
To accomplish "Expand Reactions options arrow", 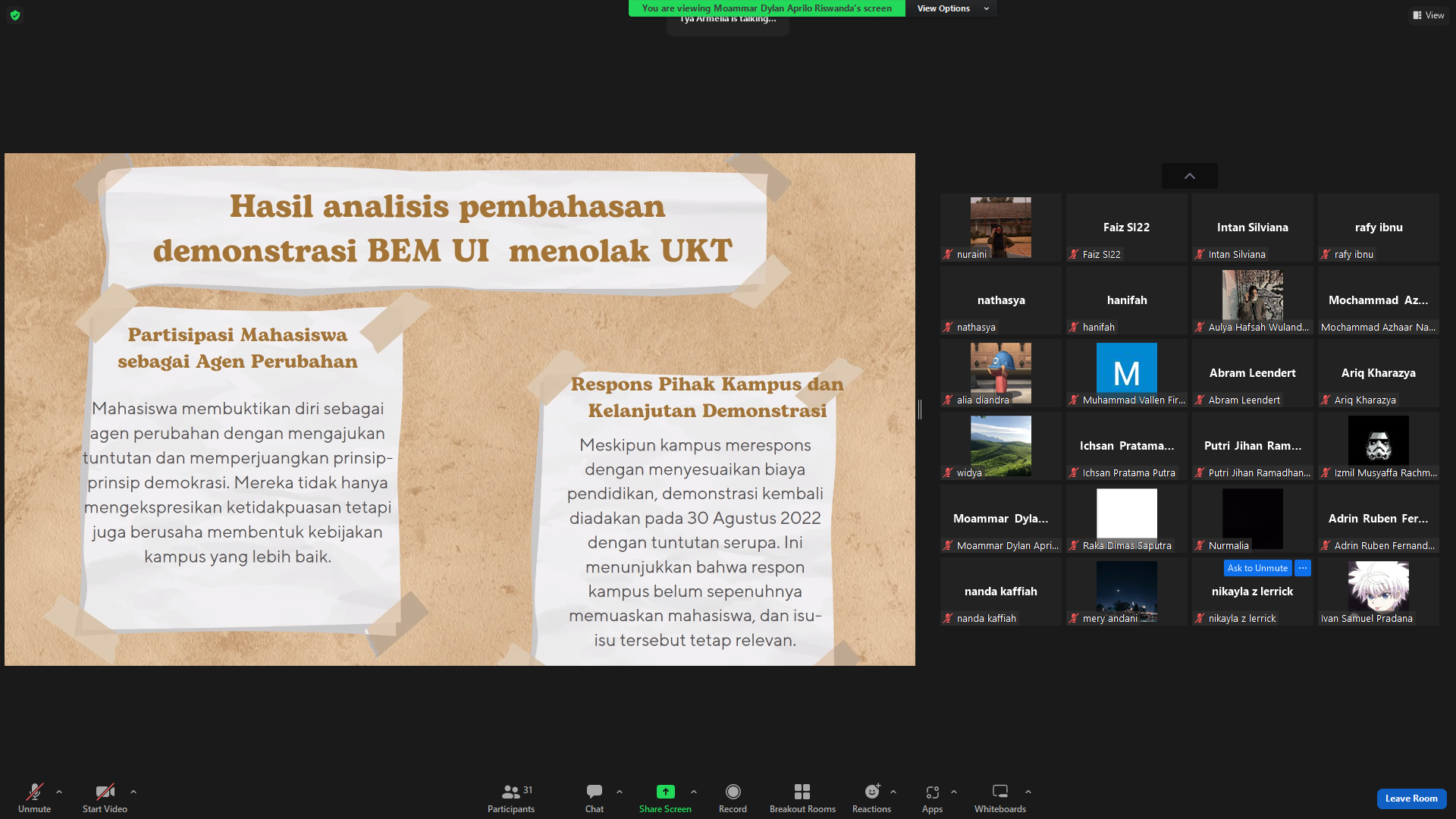I will click(x=893, y=792).
